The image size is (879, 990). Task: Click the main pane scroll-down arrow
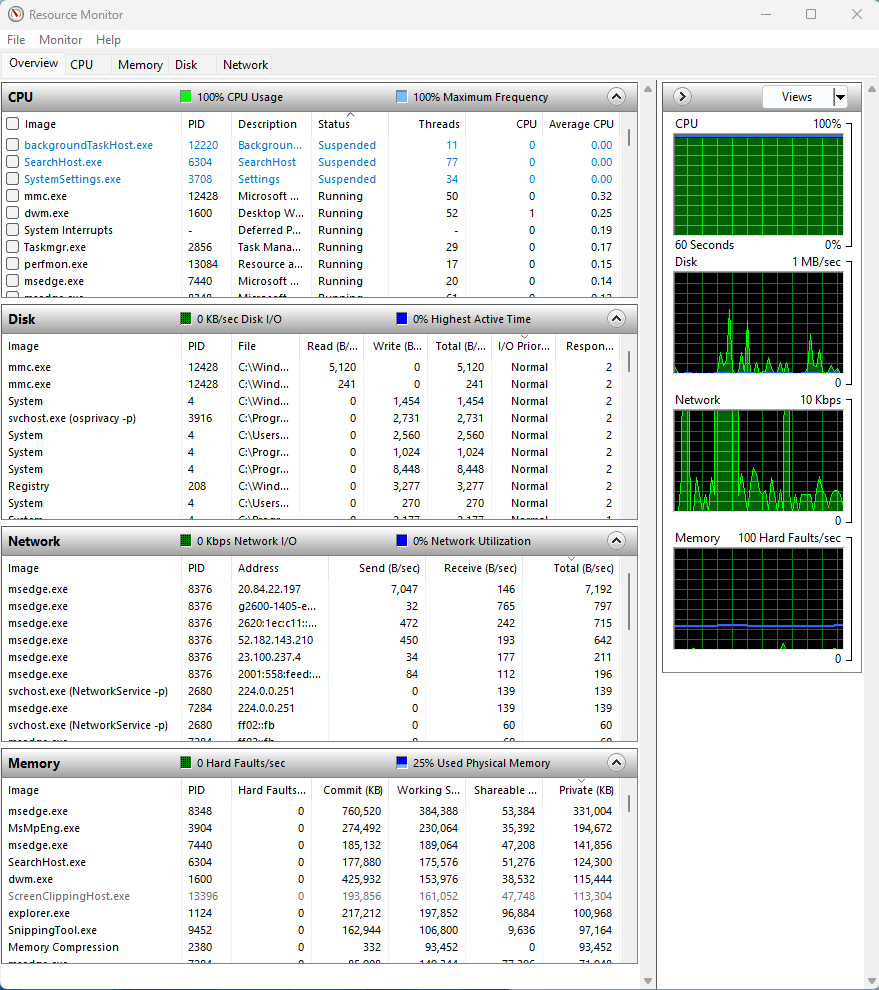(x=648, y=981)
